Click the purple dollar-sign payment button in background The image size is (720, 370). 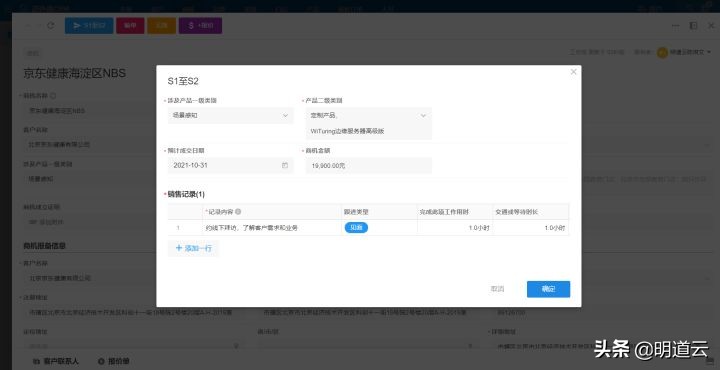click(200, 26)
